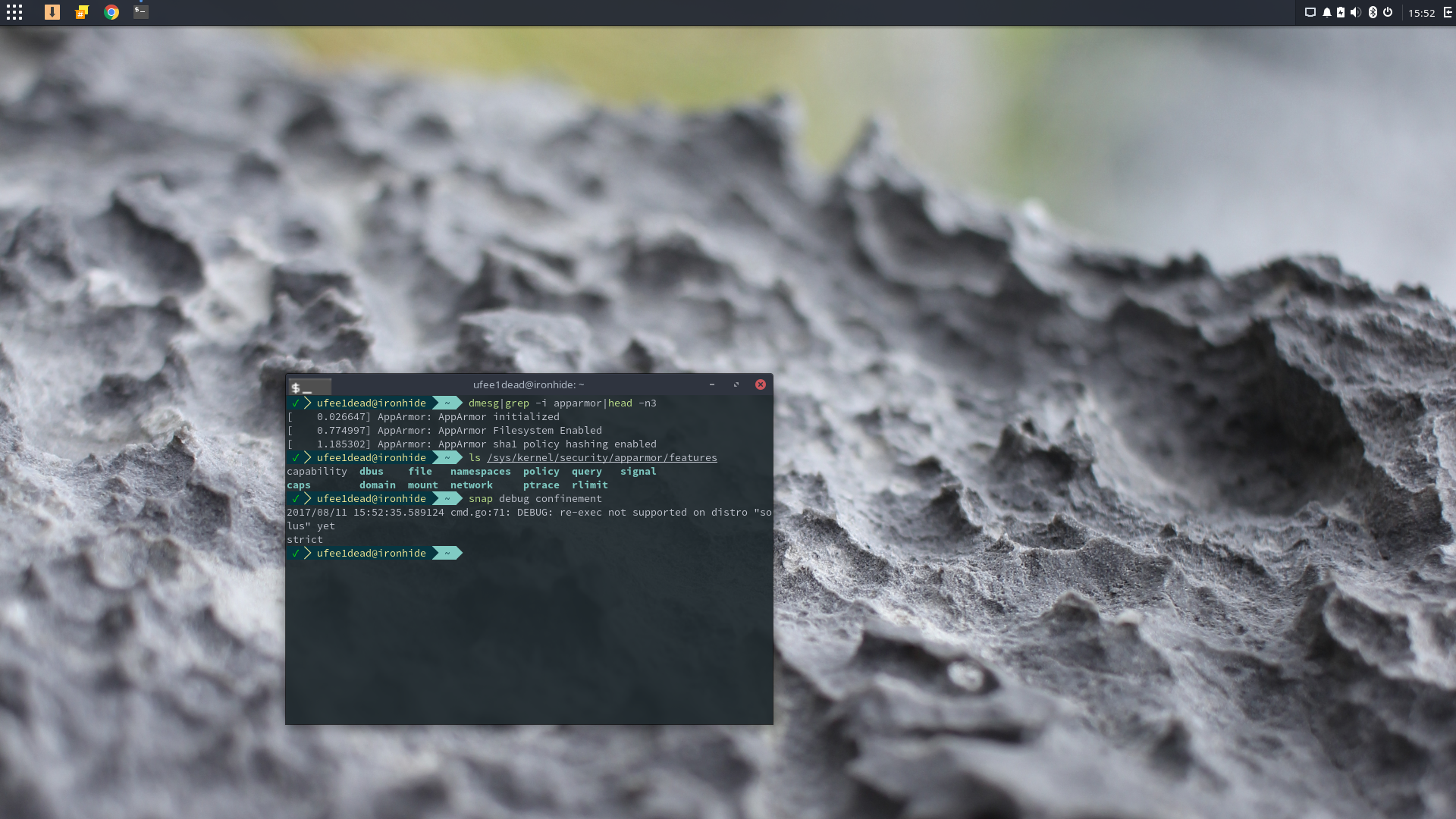
Task: Open the Bluetooth indicator
Action: 1373,12
